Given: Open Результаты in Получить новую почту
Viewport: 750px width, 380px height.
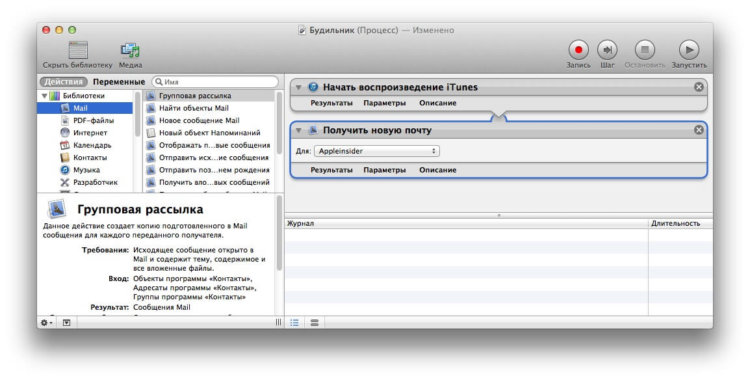Looking at the screenshot, I should coord(331,170).
